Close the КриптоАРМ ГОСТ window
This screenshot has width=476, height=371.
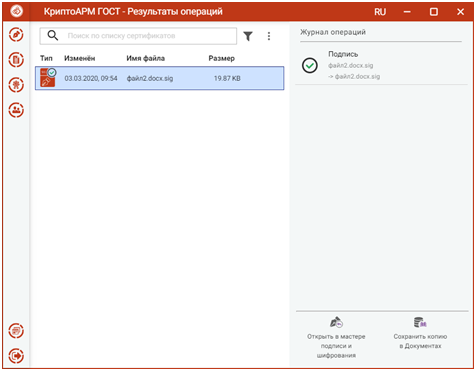tap(460, 12)
